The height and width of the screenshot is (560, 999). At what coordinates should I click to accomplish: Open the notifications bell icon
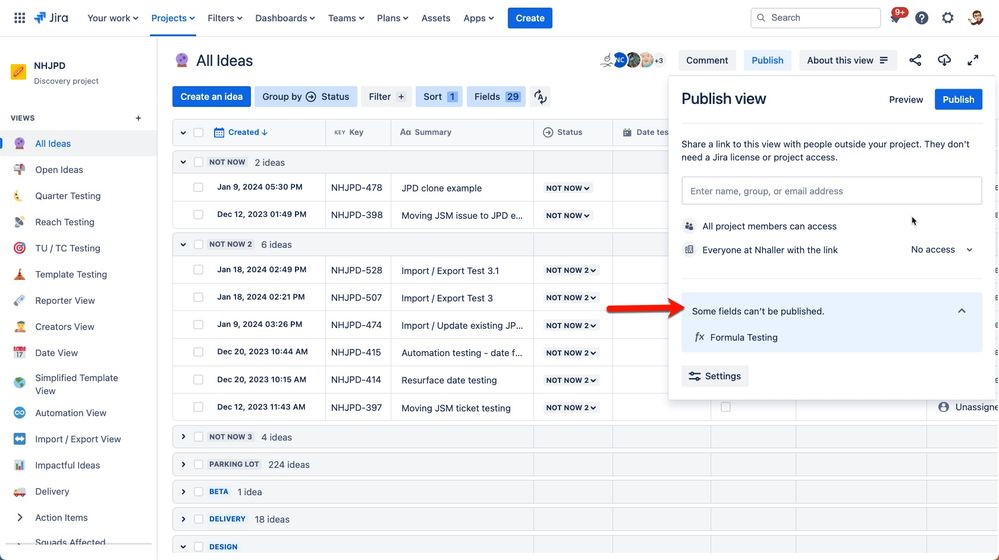point(896,17)
